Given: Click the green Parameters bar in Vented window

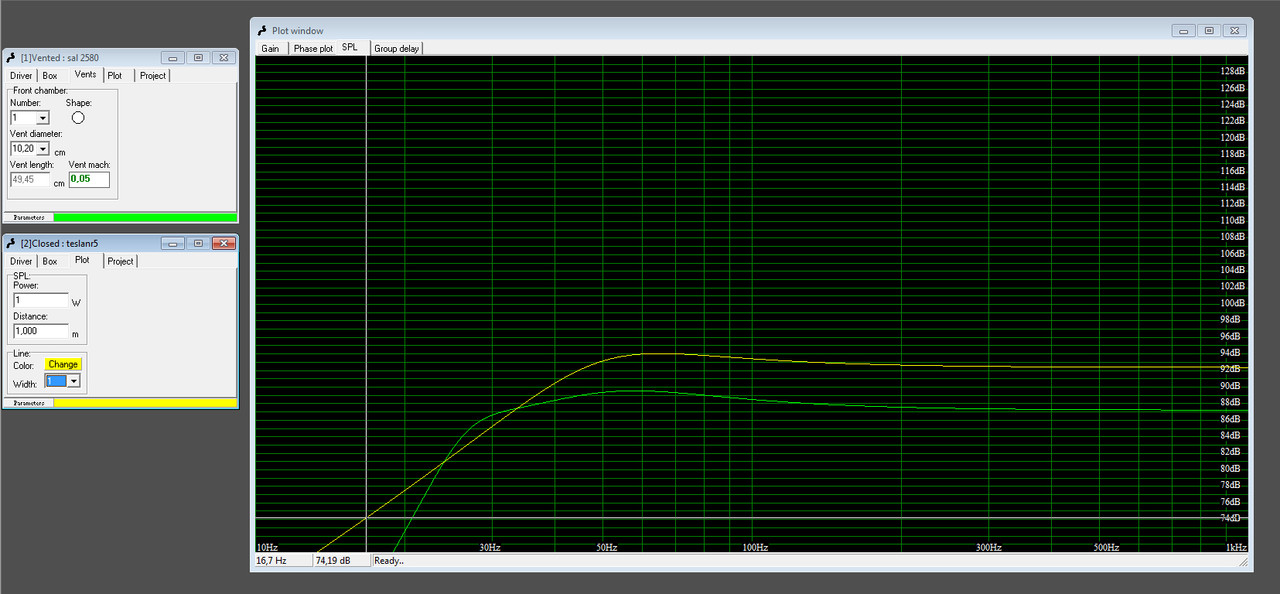Looking at the screenshot, I should (145, 217).
